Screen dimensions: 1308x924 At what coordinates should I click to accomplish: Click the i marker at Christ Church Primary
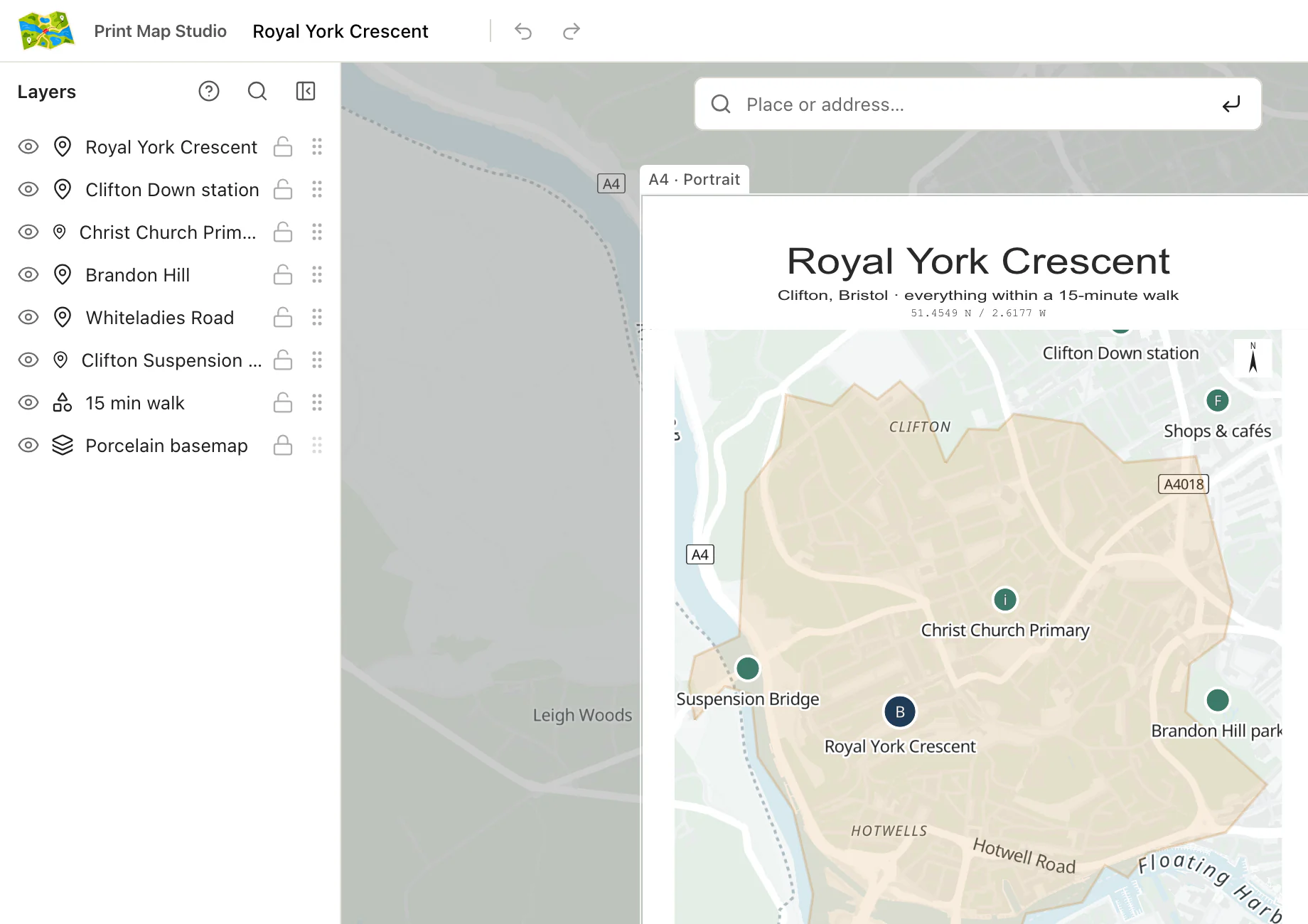pyautogui.click(x=1005, y=600)
